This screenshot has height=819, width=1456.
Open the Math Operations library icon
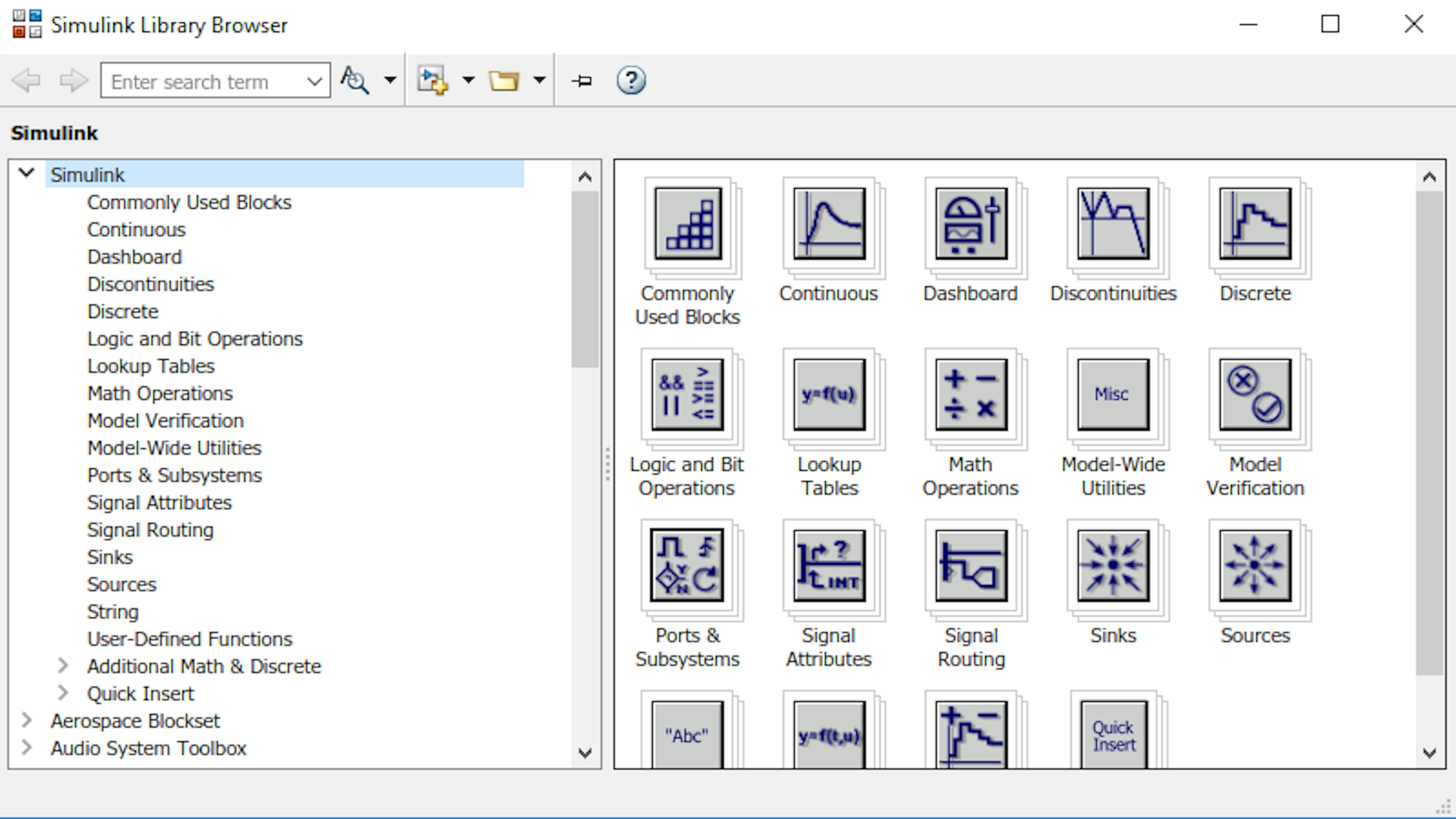pyautogui.click(x=971, y=395)
